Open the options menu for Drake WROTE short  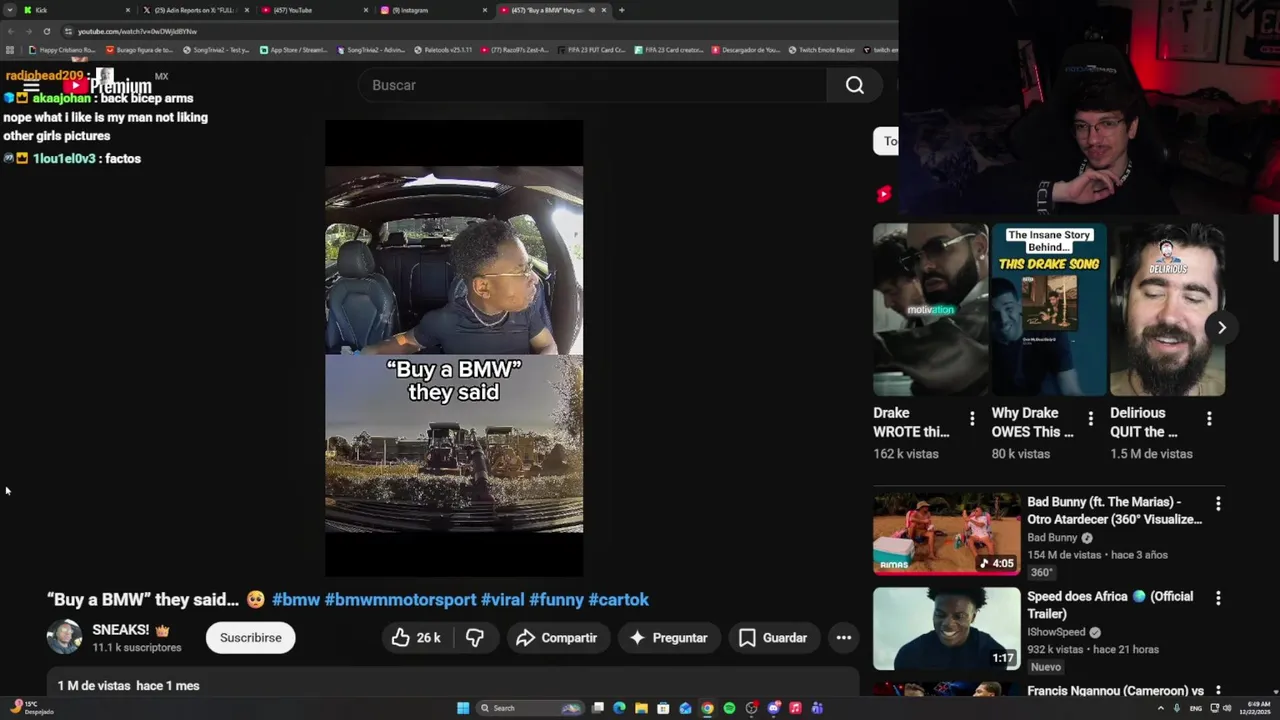(972, 418)
